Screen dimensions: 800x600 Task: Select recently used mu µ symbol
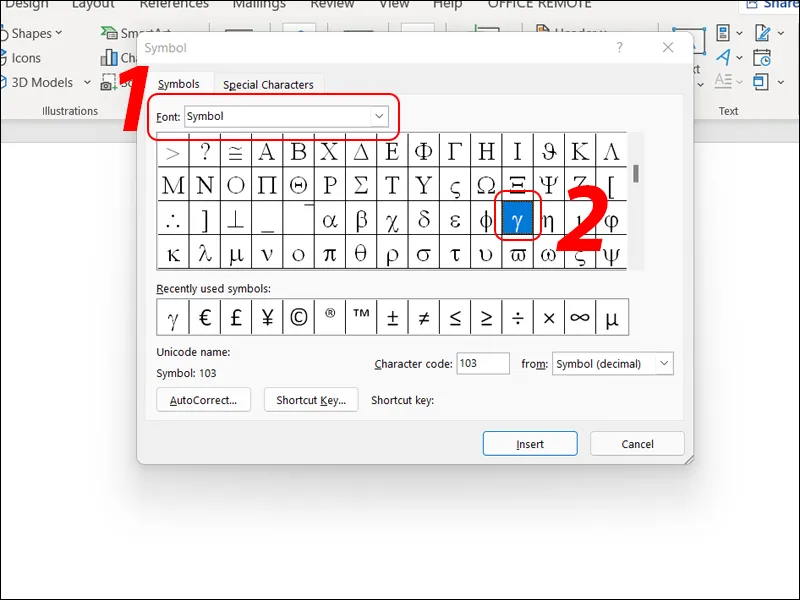click(611, 317)
